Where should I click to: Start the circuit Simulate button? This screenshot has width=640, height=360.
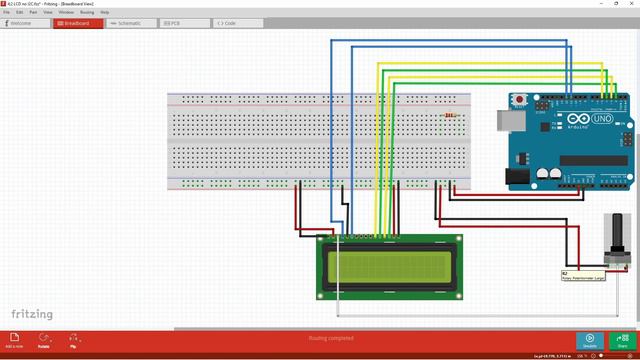(590, 341)
